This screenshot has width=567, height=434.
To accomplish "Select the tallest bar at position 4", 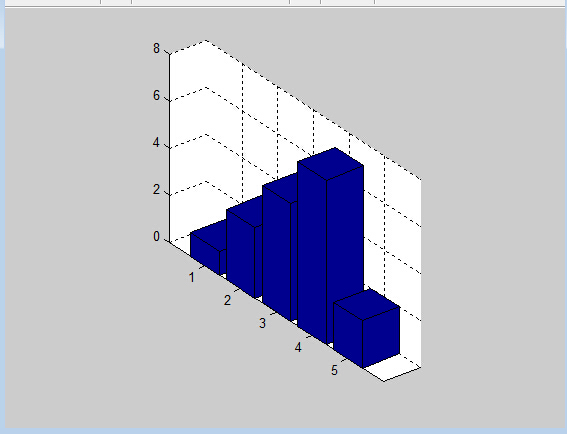I will pyautogui.click(x=330, y=246).
